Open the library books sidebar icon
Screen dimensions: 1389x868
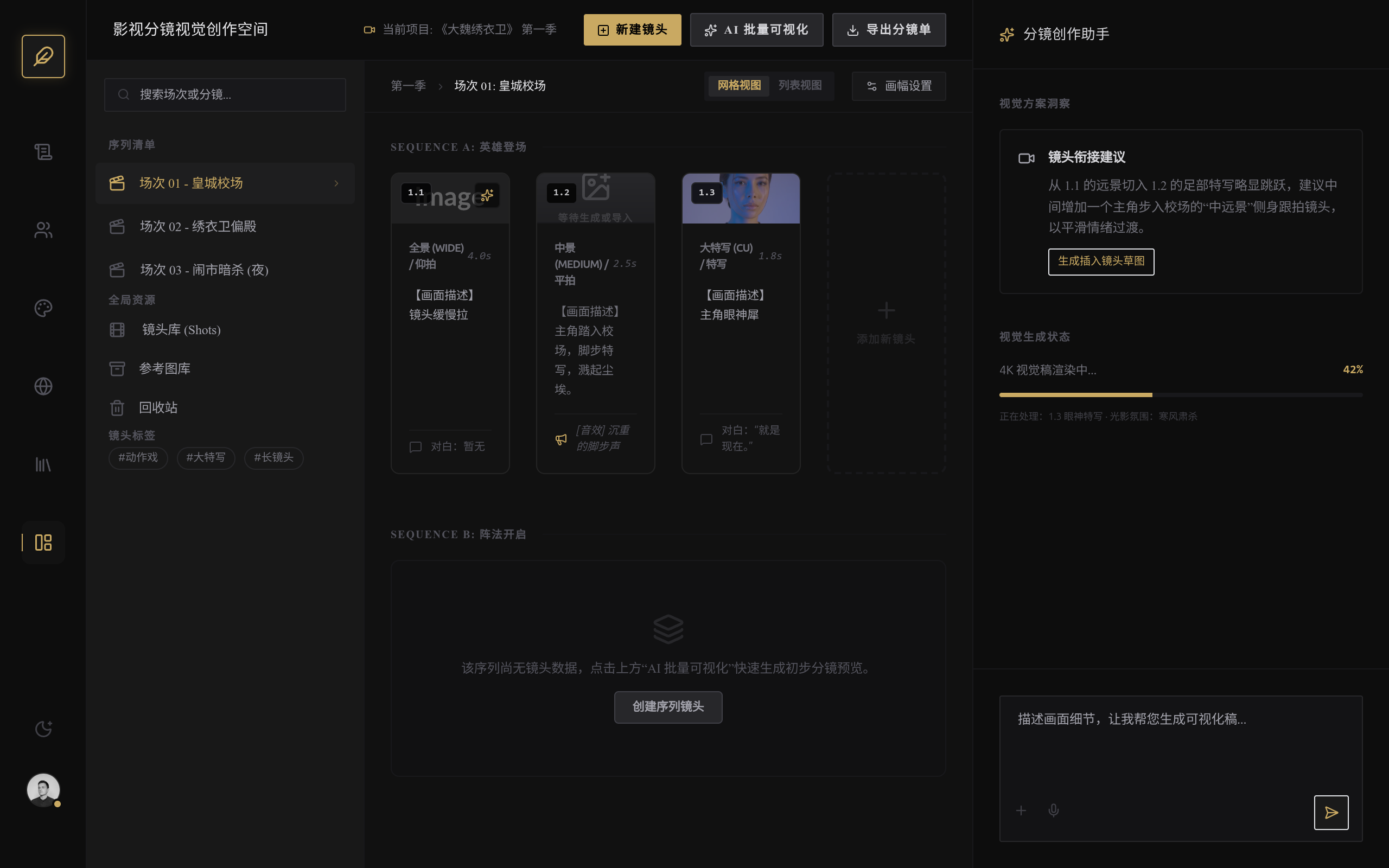[x=43, y=464]
